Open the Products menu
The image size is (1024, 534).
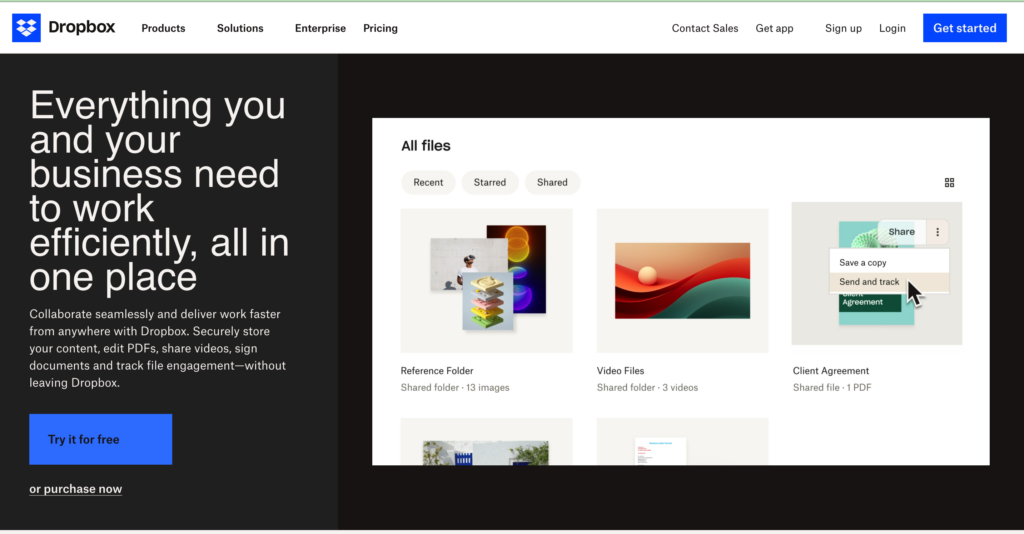coord(163,28)
